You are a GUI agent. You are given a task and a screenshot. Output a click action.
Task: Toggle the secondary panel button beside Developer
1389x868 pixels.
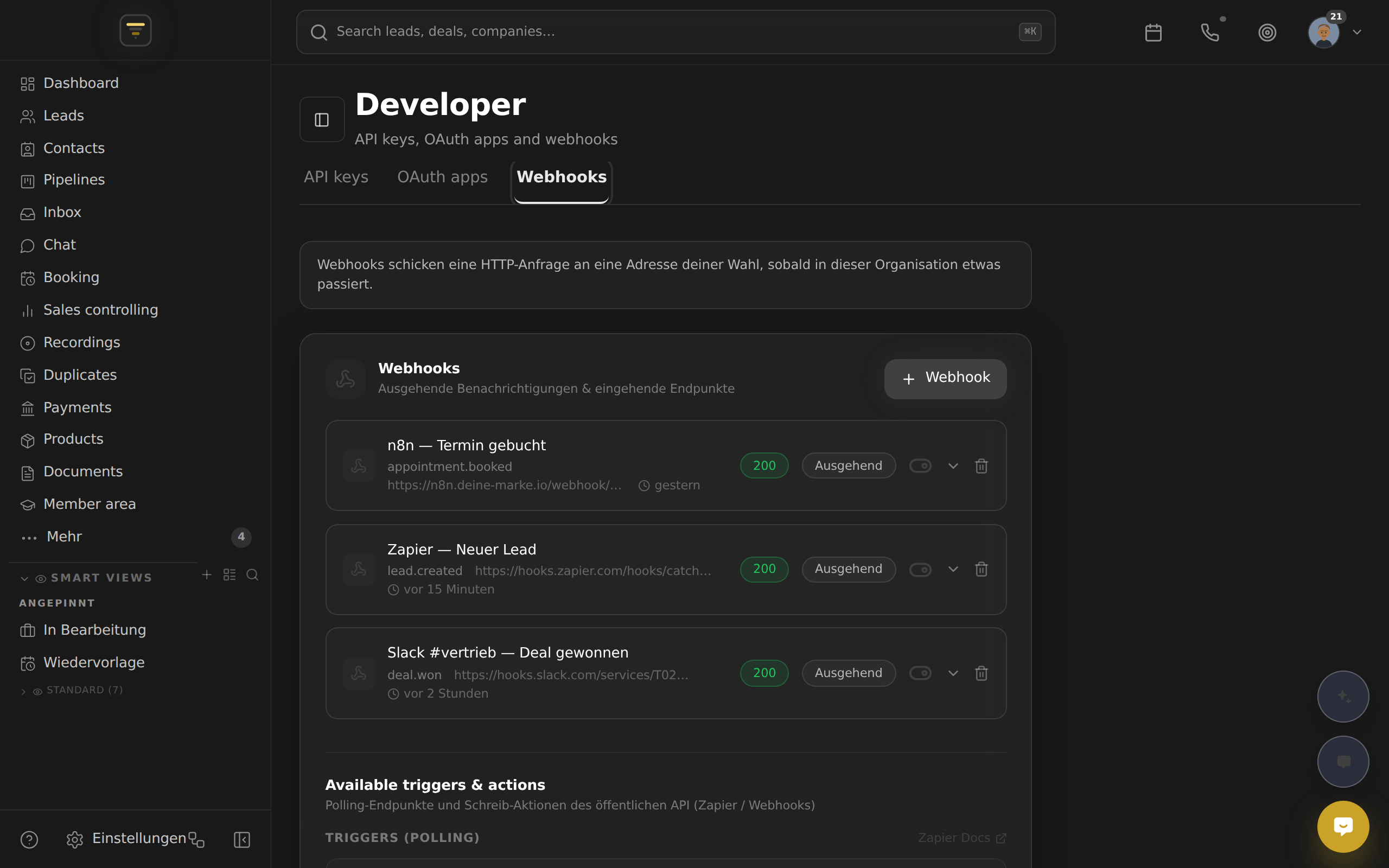[x=322, y=119]
